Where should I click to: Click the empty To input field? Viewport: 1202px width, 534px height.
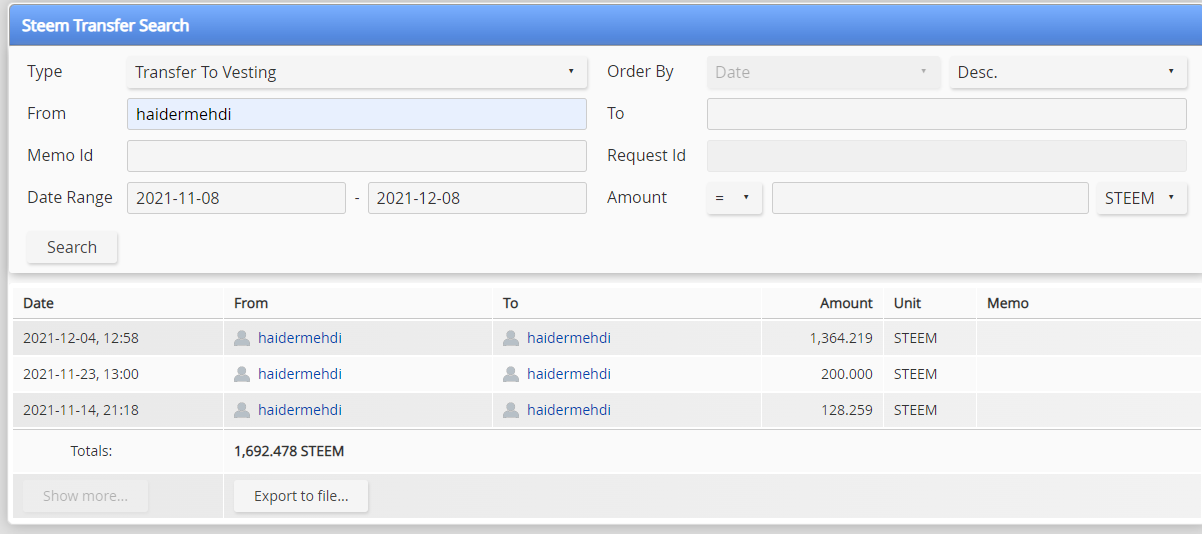(947, 114)
